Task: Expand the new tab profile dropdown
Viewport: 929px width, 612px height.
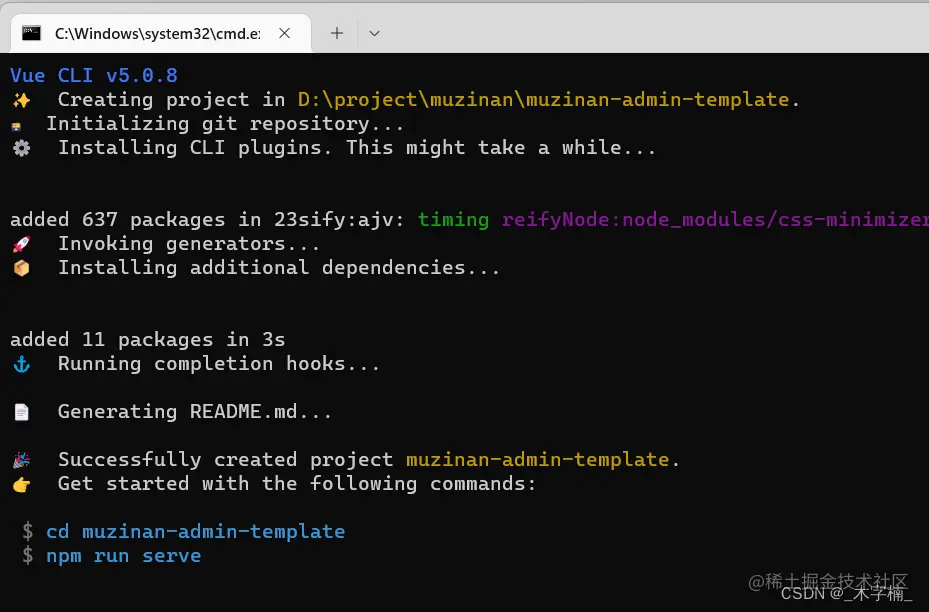Action: point(374,33)
